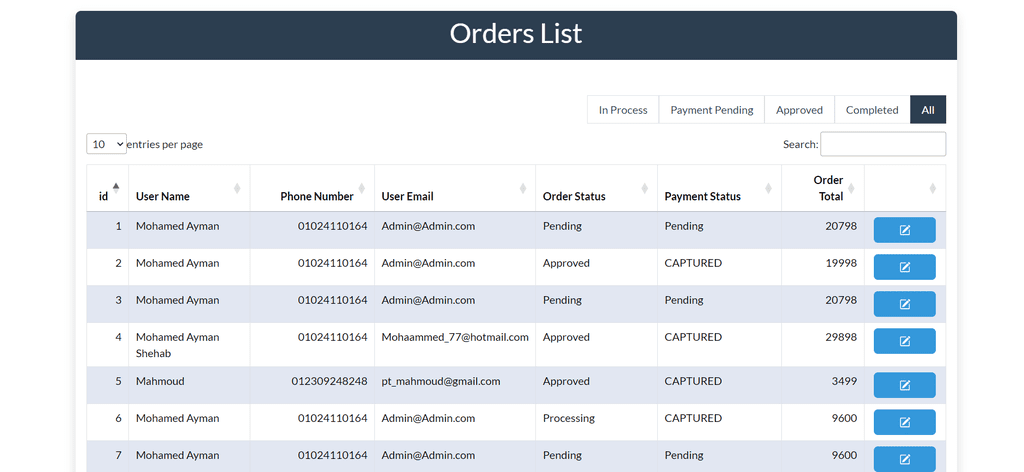Viewport: 1024px width, 472px height.
Task: Open the entries per page dropdown
Action: tap(106, 144)
